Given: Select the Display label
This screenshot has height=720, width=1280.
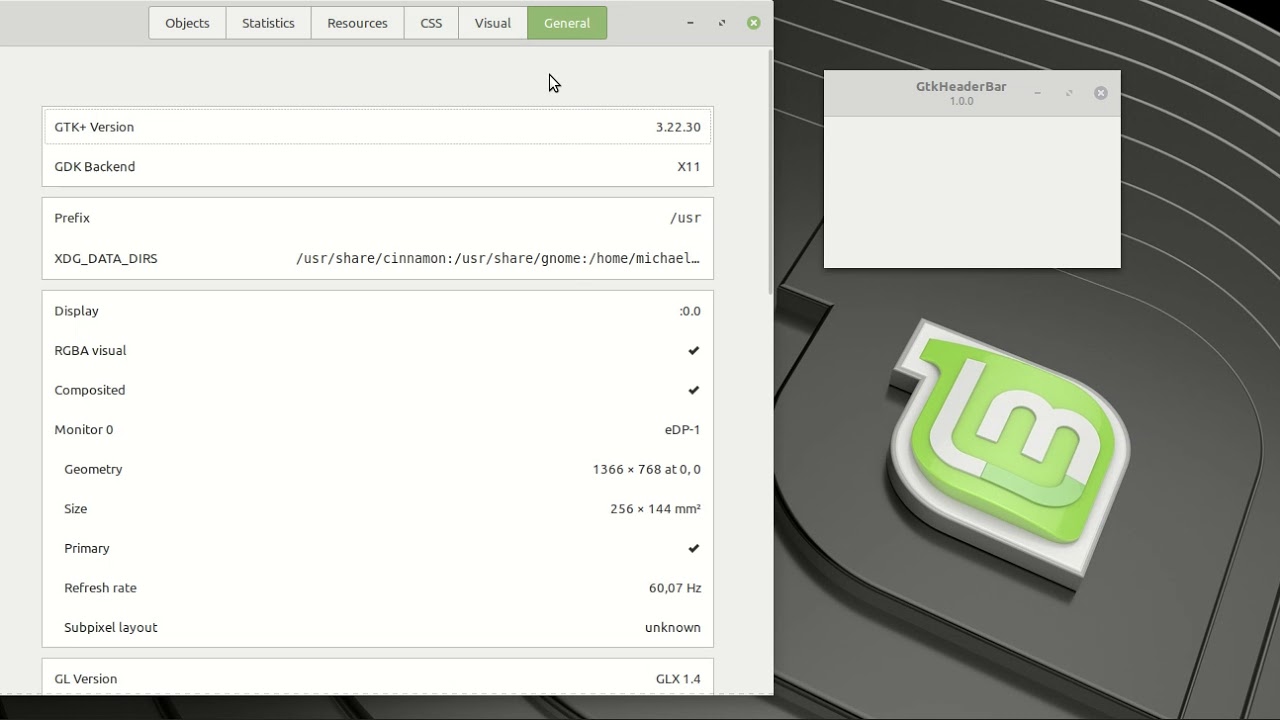Looking at the screenshot, I should 76,311.
